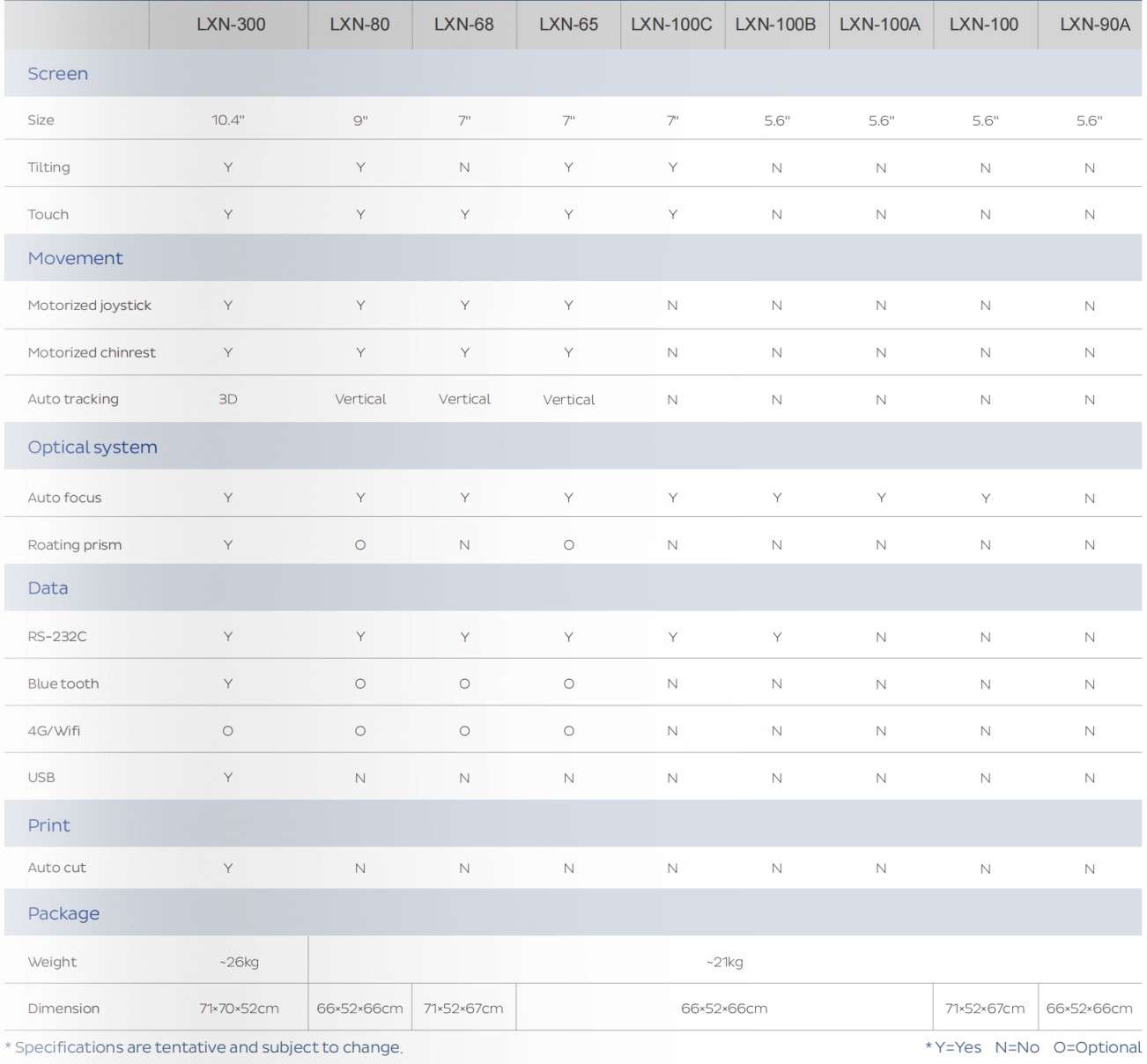Click the ~21kg weight cell
The width and height of the screenshot is (1147, 1064).
click(x=725, y=962)
